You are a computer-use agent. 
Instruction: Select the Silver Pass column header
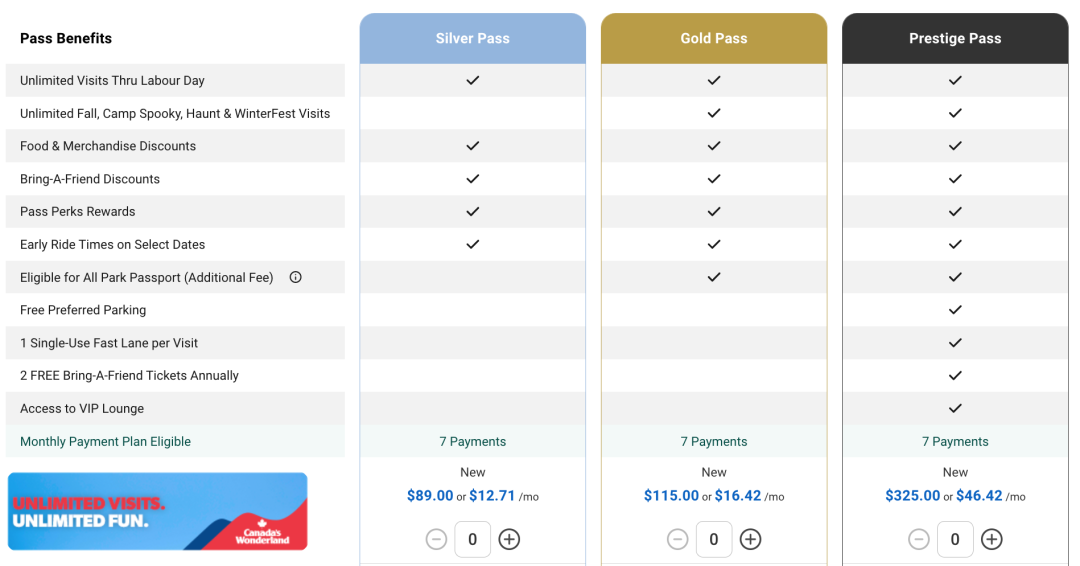point(472,39)
